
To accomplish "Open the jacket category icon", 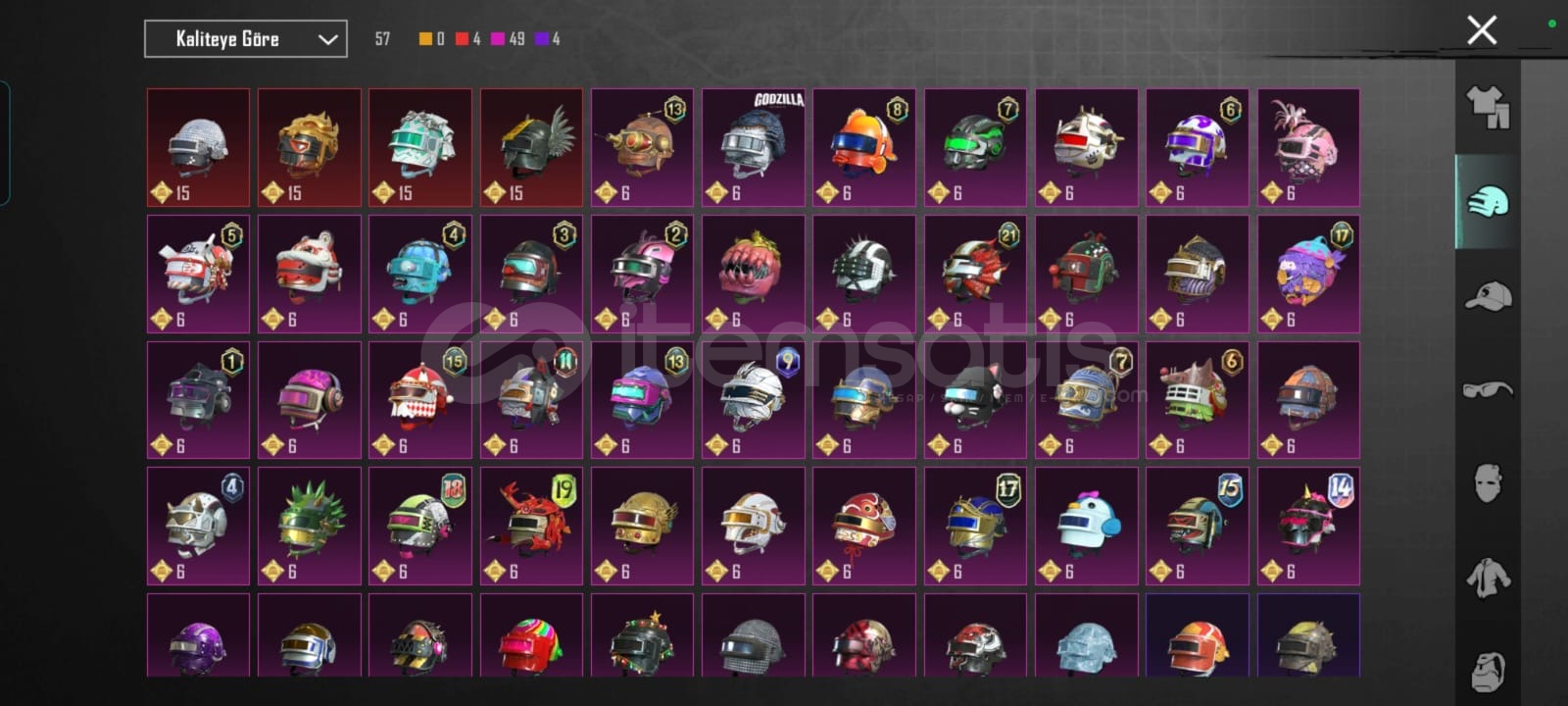I will pos(1488,578).
